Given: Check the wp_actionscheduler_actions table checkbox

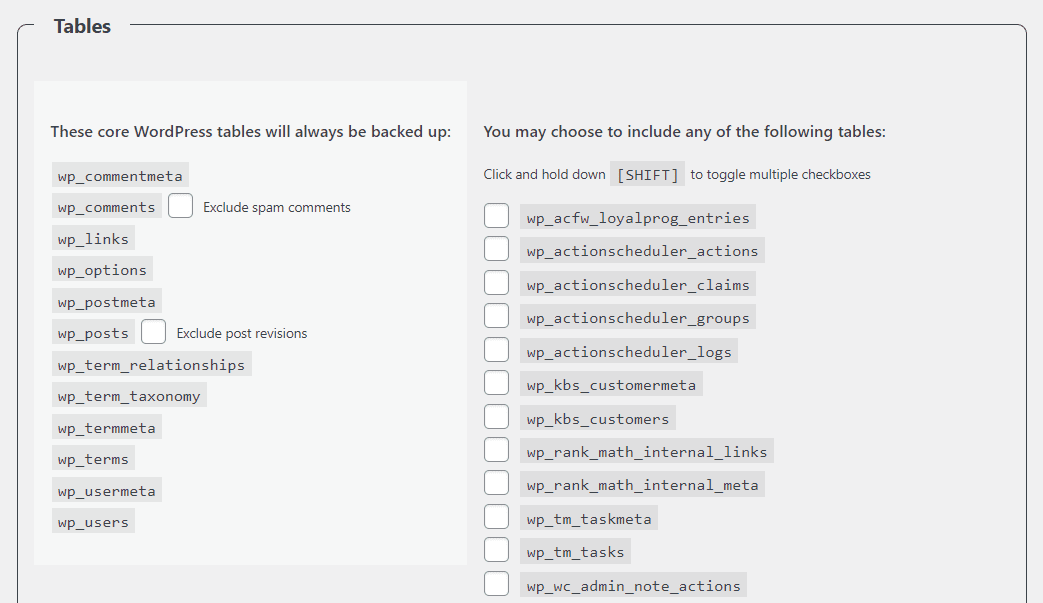Looking at the screenshot, I should (x=496, y=249).
